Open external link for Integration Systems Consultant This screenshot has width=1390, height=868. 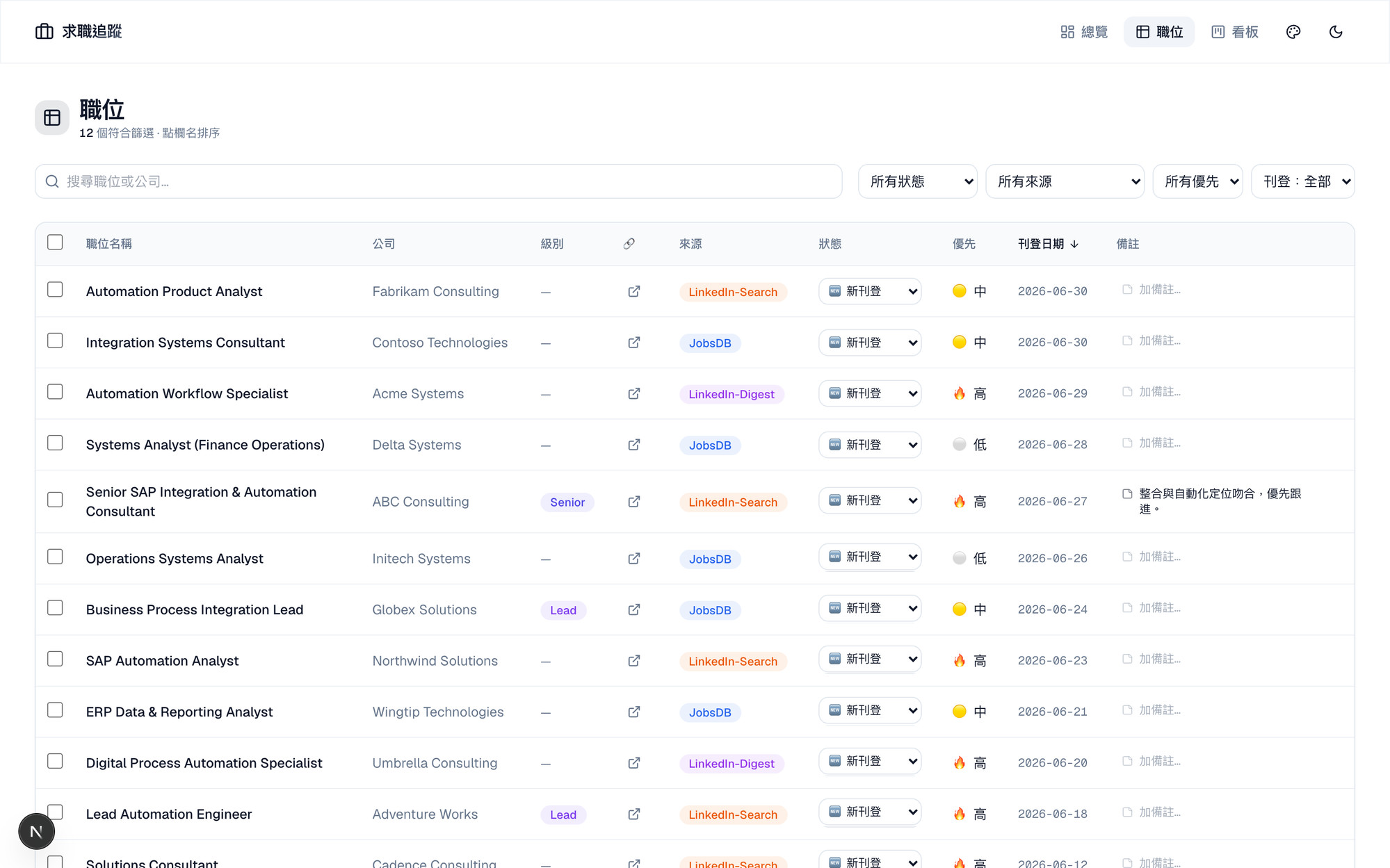click(x=634, y=343)
